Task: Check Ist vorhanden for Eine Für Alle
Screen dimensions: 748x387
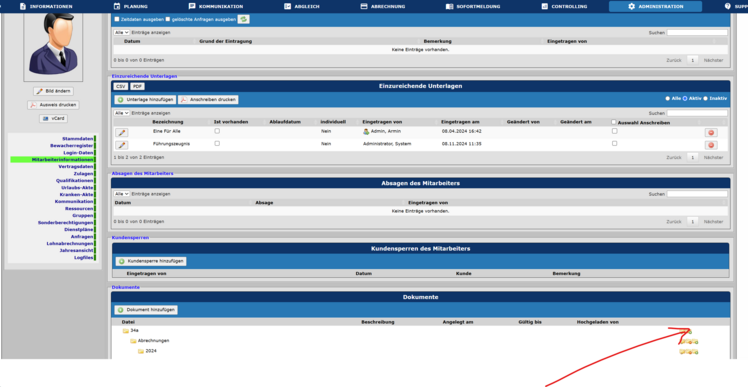Action: coord(217,131)
